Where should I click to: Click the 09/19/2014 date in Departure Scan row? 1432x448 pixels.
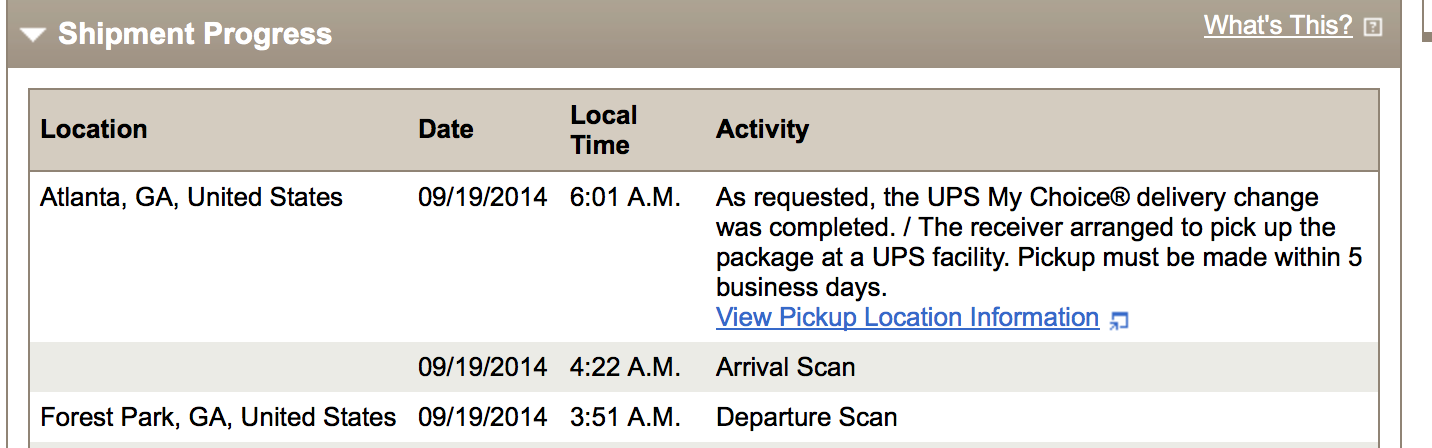click(x=482, y=417)
